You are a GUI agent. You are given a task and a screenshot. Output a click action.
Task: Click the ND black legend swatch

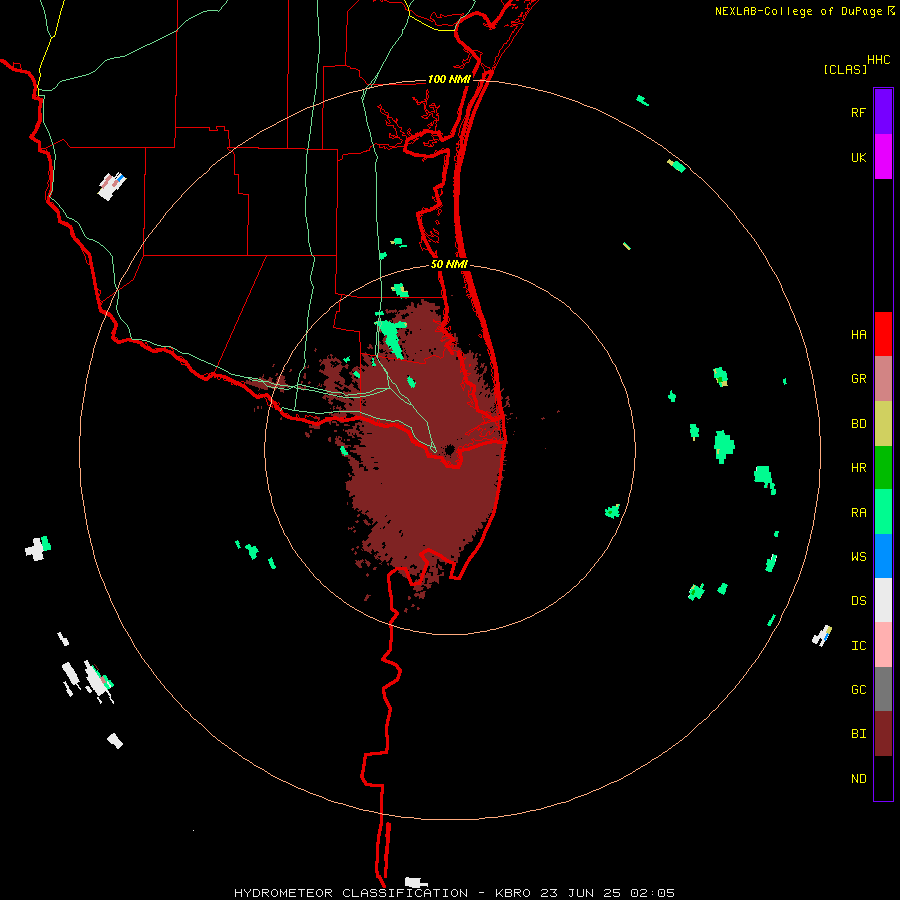pos(883,778)
